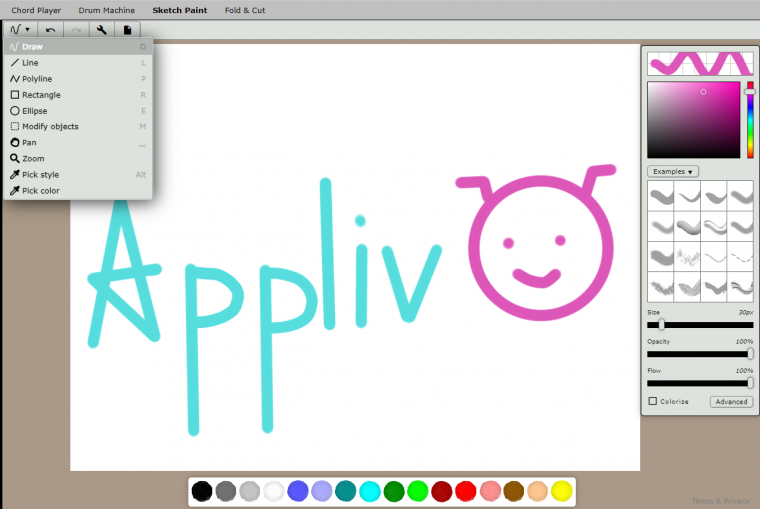760x509 pixels.
Task: Pick the dark gray palette color
Action: point(226,491)
